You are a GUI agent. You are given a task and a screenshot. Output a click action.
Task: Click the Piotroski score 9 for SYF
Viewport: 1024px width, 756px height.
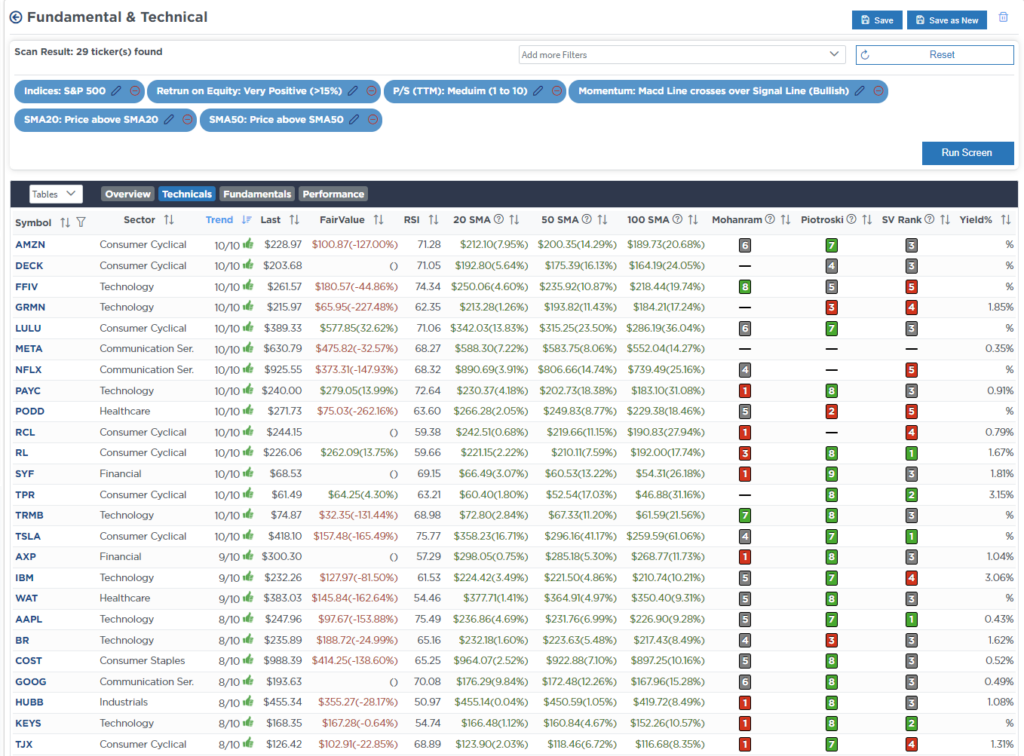point(831,474)
